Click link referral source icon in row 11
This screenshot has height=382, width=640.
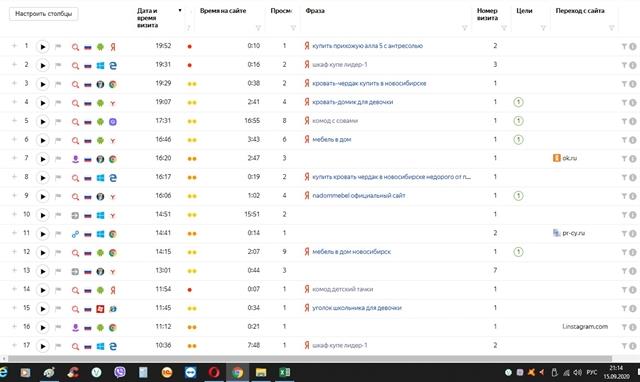tap(75, 234)
